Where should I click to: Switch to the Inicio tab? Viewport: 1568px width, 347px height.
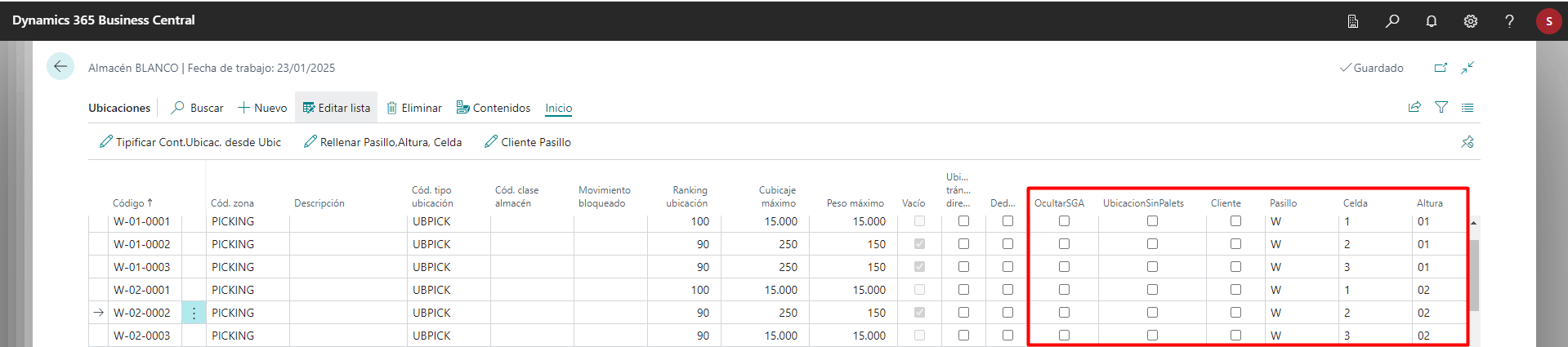click(x=559, y=108)
